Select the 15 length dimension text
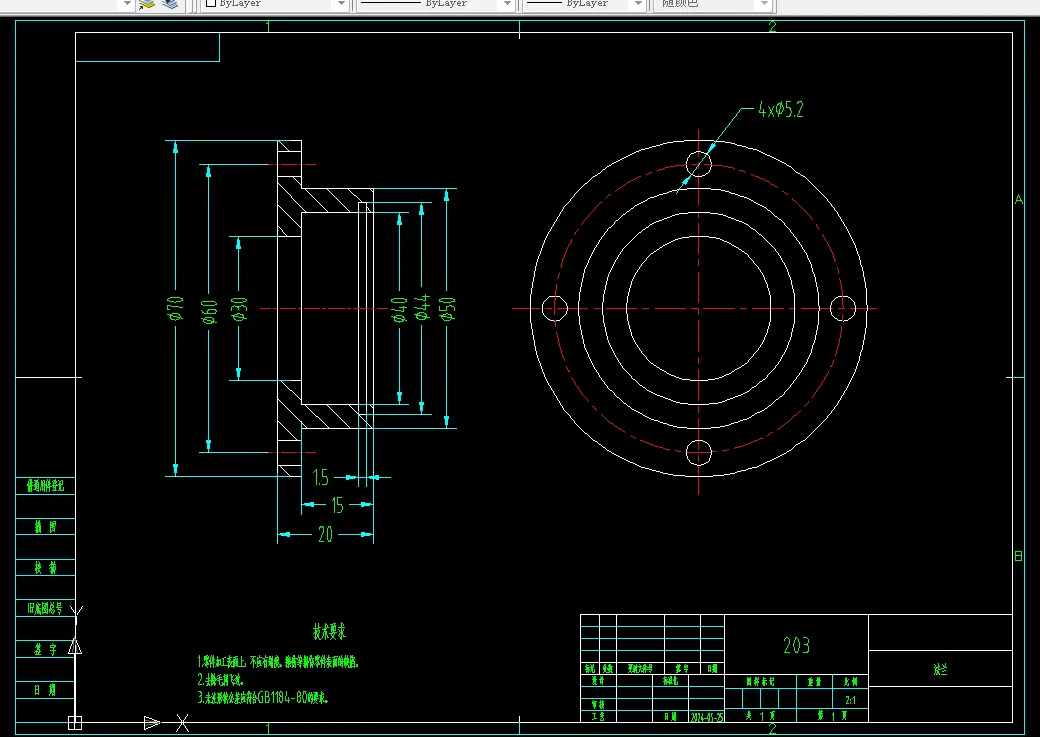The image size is (1040, 737). click(337, 505)
